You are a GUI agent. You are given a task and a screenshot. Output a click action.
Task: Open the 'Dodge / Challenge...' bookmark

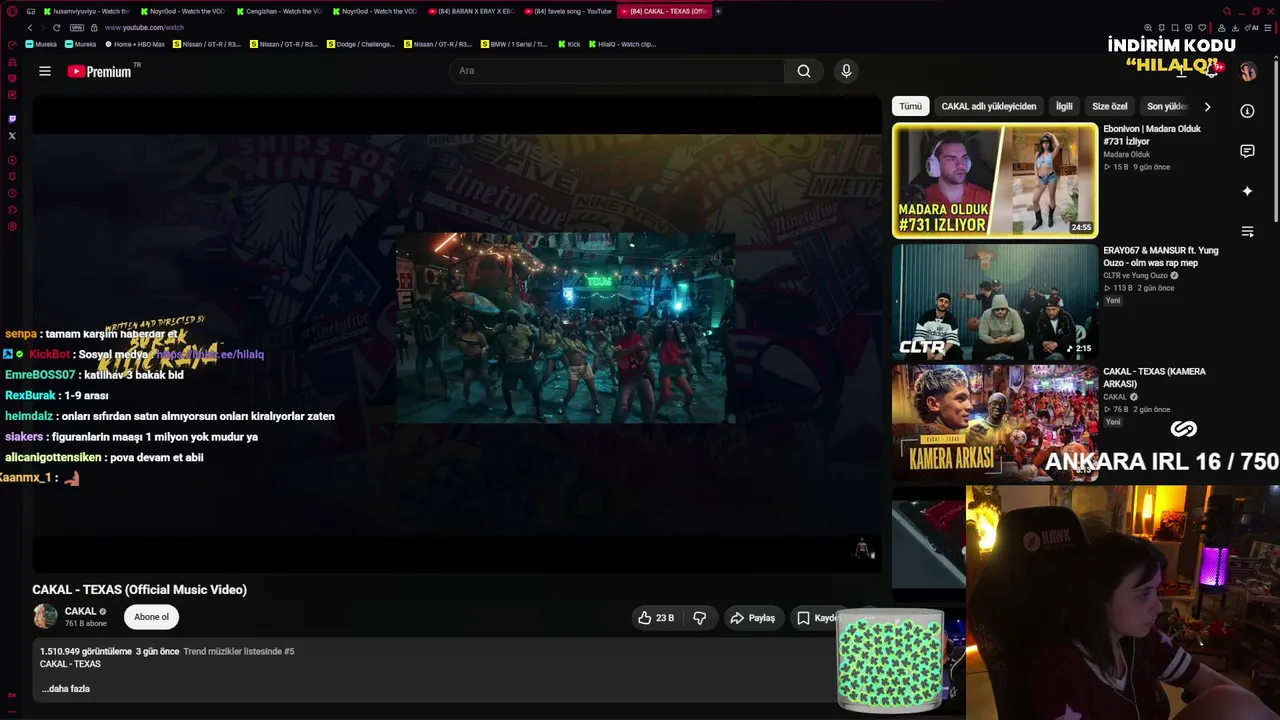coord(363,44)
